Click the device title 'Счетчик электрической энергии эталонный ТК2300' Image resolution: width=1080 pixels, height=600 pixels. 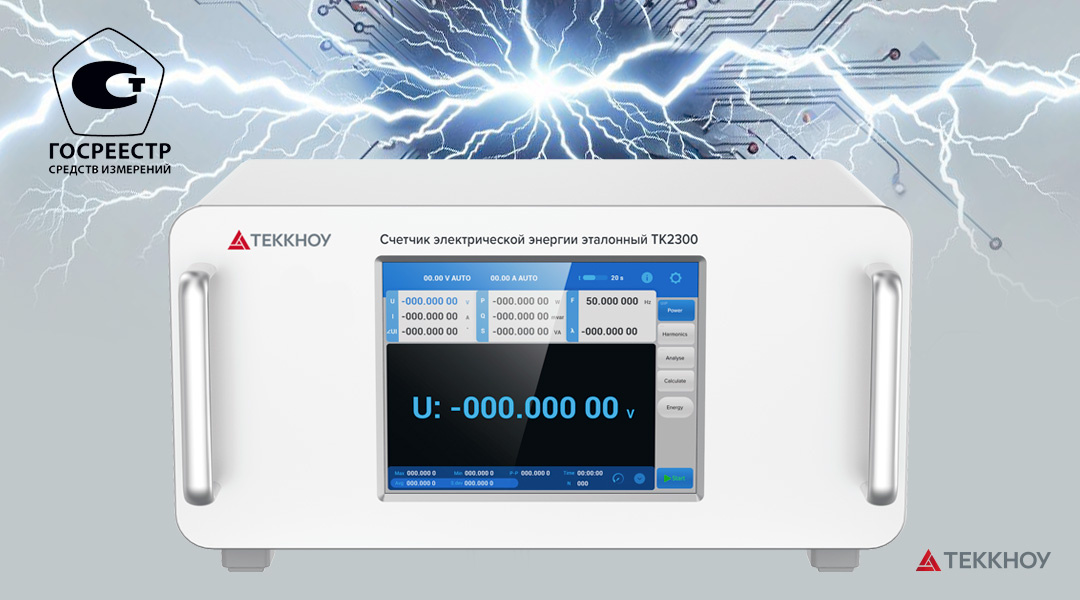pyautogui.click(x=539, y=240)
